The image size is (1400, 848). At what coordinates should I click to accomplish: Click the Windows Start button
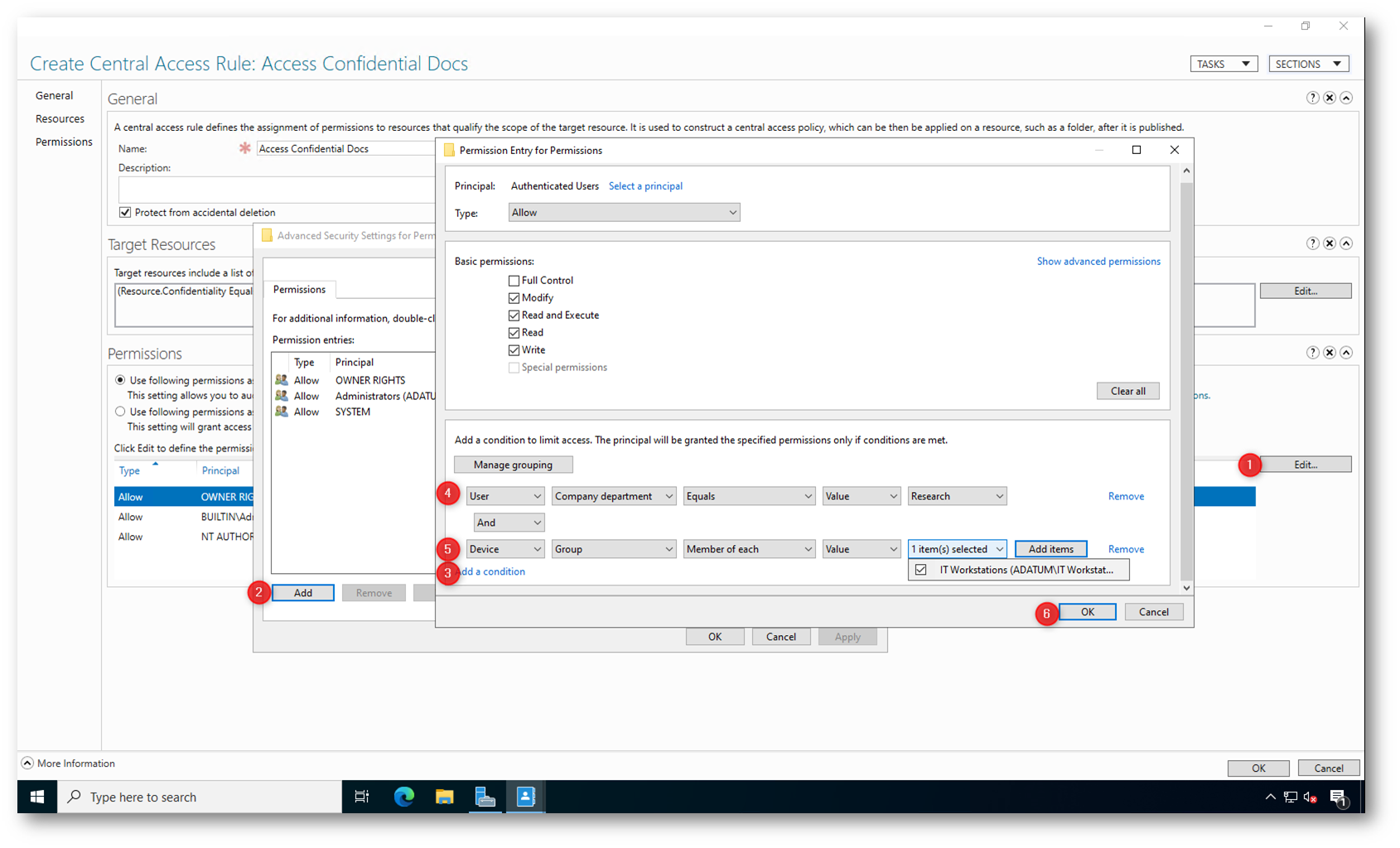click(x=37, y=797)
